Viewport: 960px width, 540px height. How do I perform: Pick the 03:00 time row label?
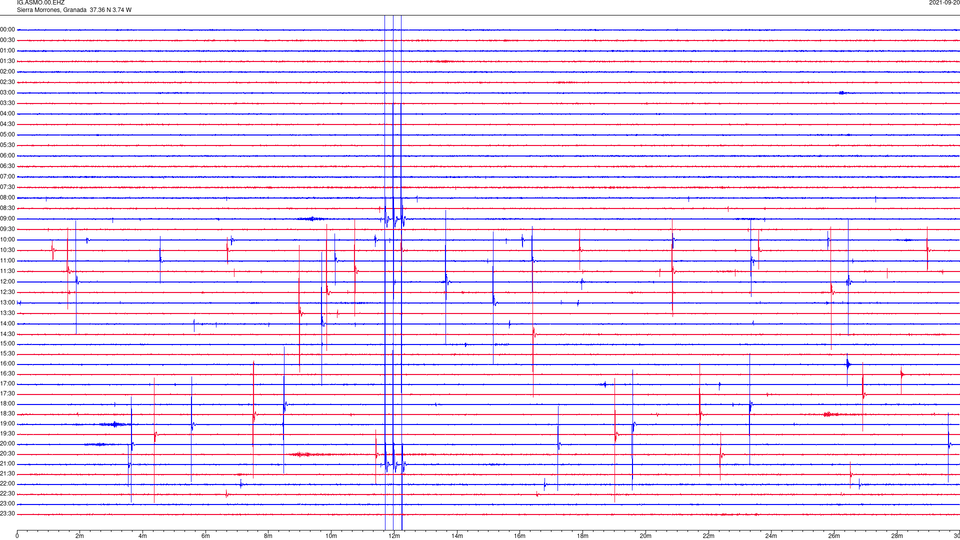click(x=7, y=93)
